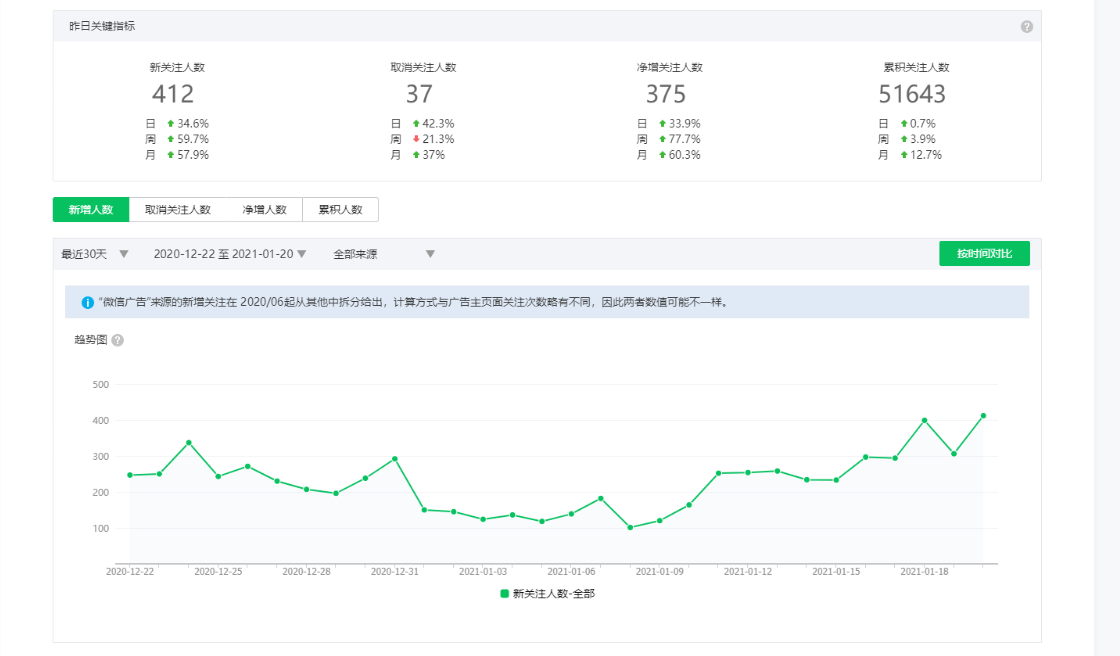Open the 净增人数 tab
This screenshot has height=656, width=1120.
point(264,209)
